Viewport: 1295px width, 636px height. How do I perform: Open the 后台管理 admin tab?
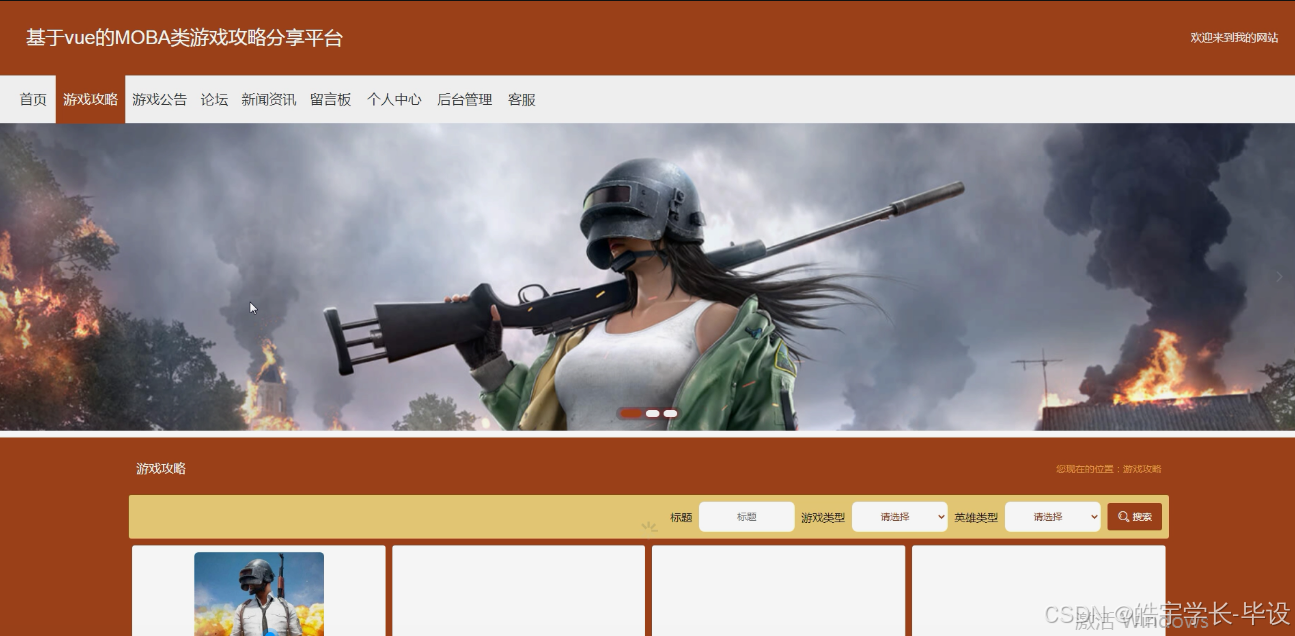[464, 100]
